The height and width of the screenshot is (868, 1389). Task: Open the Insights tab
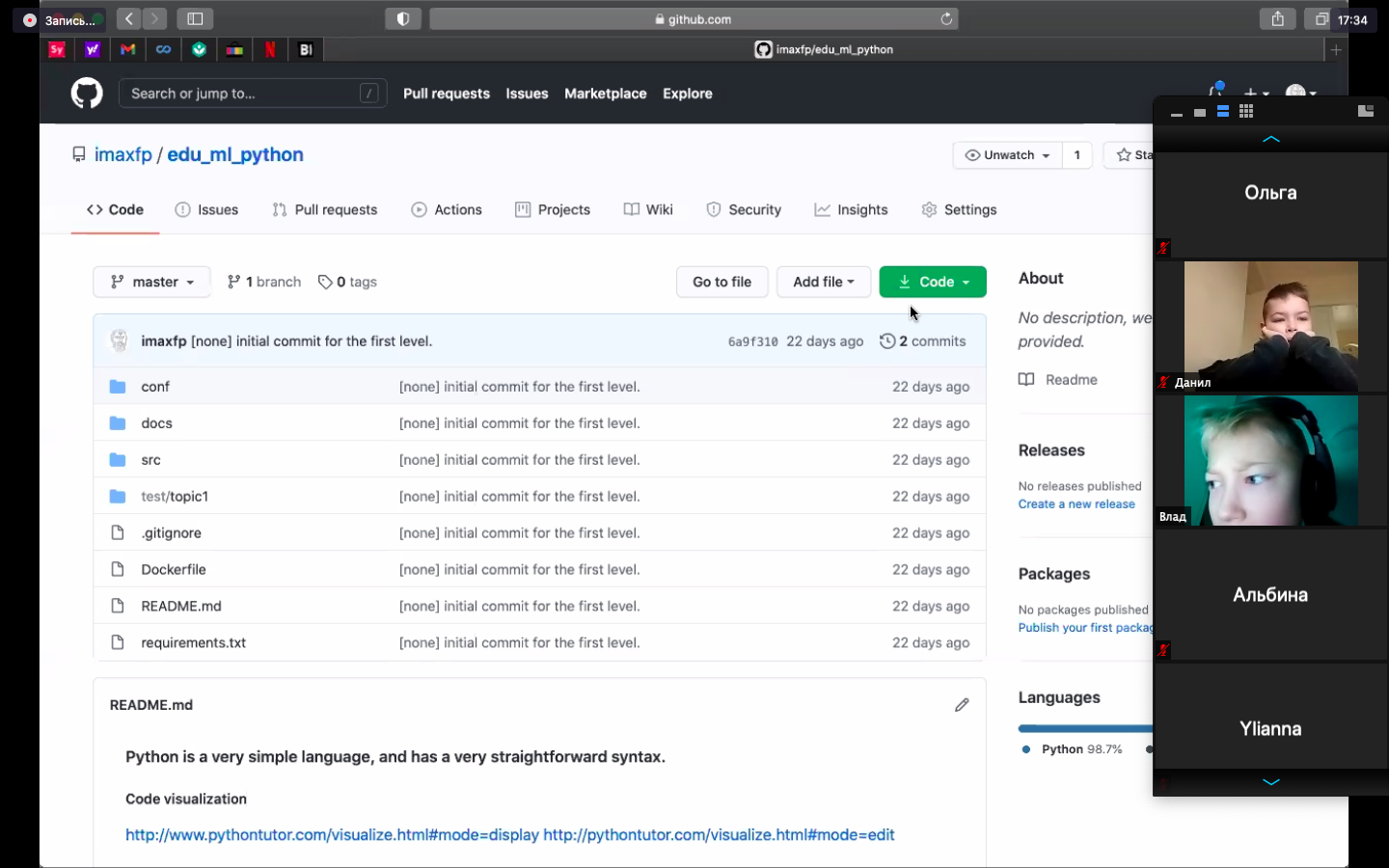(851, 209)
